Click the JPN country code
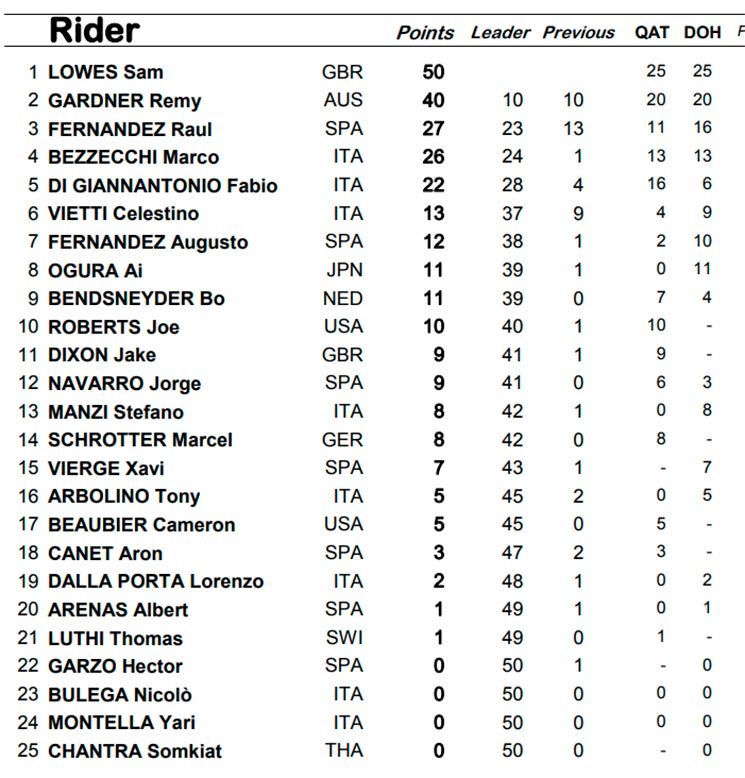 click(x=344, y=270)
